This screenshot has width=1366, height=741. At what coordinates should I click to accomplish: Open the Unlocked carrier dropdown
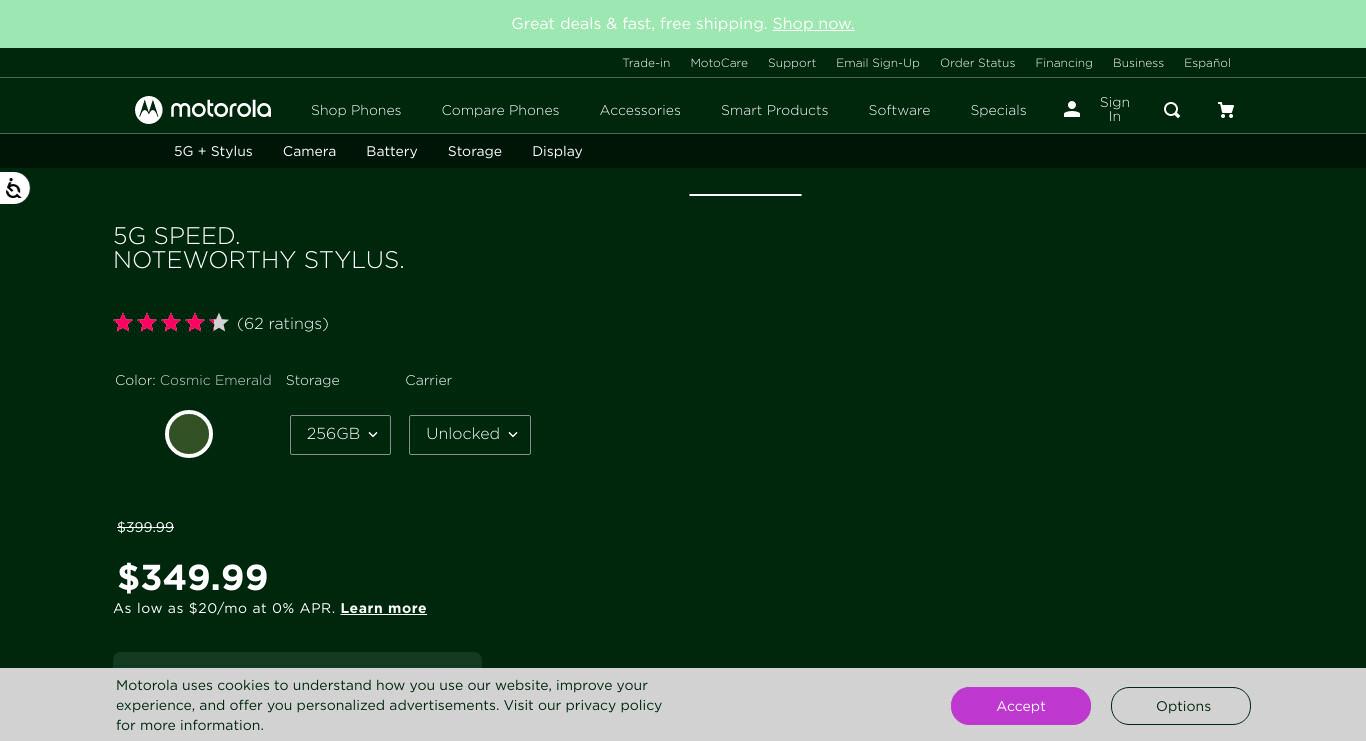coord(470,434)
